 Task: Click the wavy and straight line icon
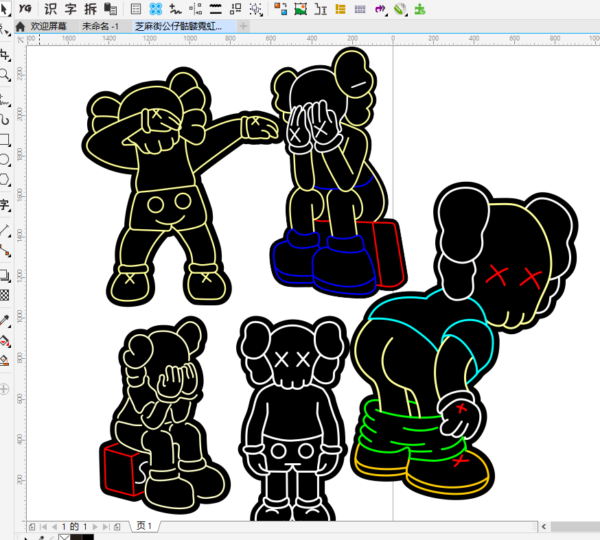click(x=215, y=8)
